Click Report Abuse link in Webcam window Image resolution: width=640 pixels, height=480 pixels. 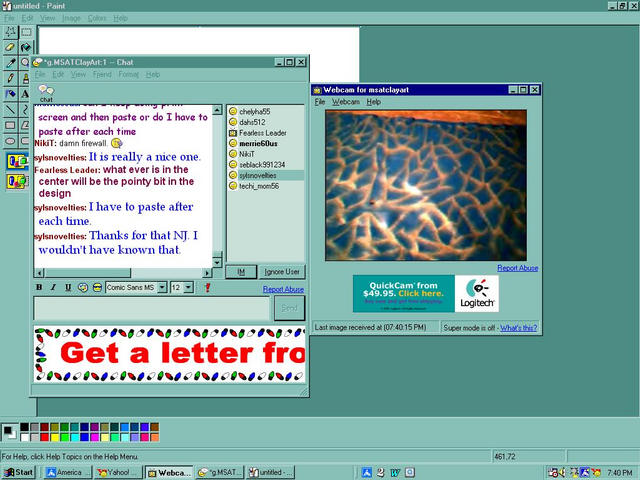coord(518,268)
